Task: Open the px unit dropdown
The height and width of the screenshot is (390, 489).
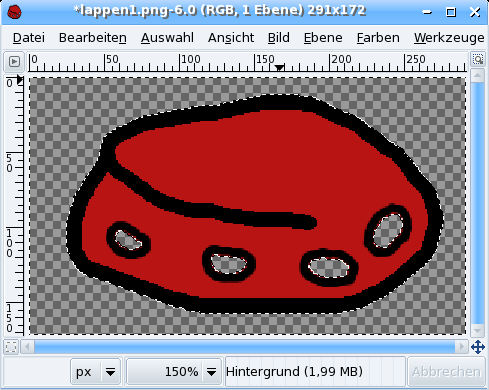Action: click(x=95, y=371)
